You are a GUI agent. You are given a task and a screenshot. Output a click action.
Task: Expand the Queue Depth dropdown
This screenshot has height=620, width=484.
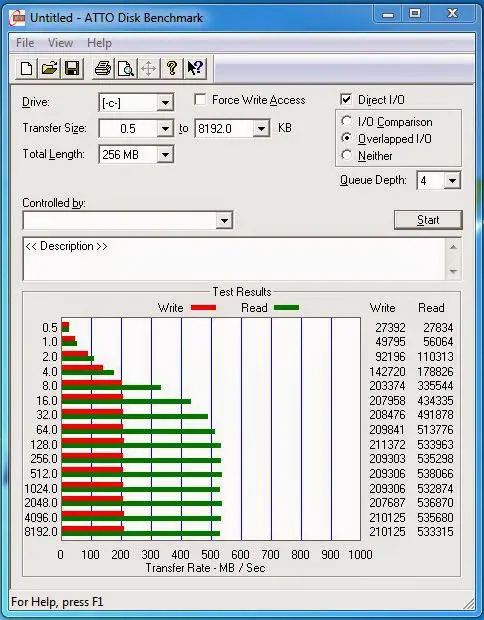(x=452, y=181)
